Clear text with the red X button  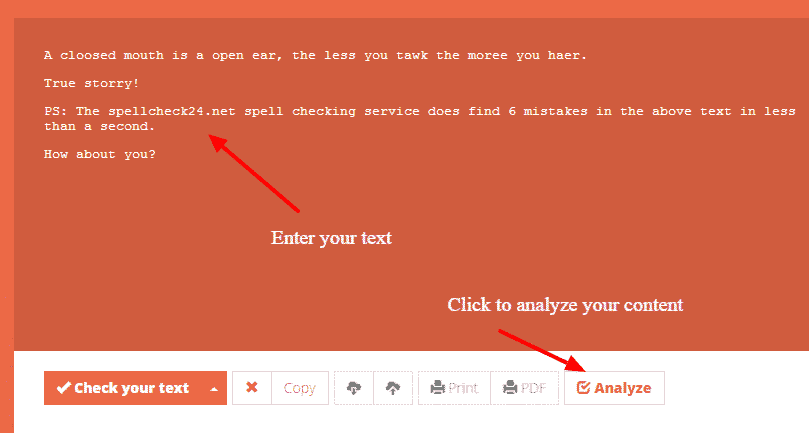point(252,388)
